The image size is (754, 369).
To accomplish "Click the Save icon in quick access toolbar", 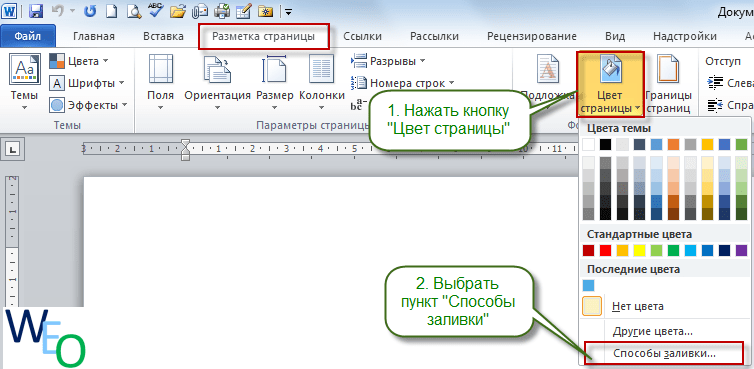I will click(36, 10).
